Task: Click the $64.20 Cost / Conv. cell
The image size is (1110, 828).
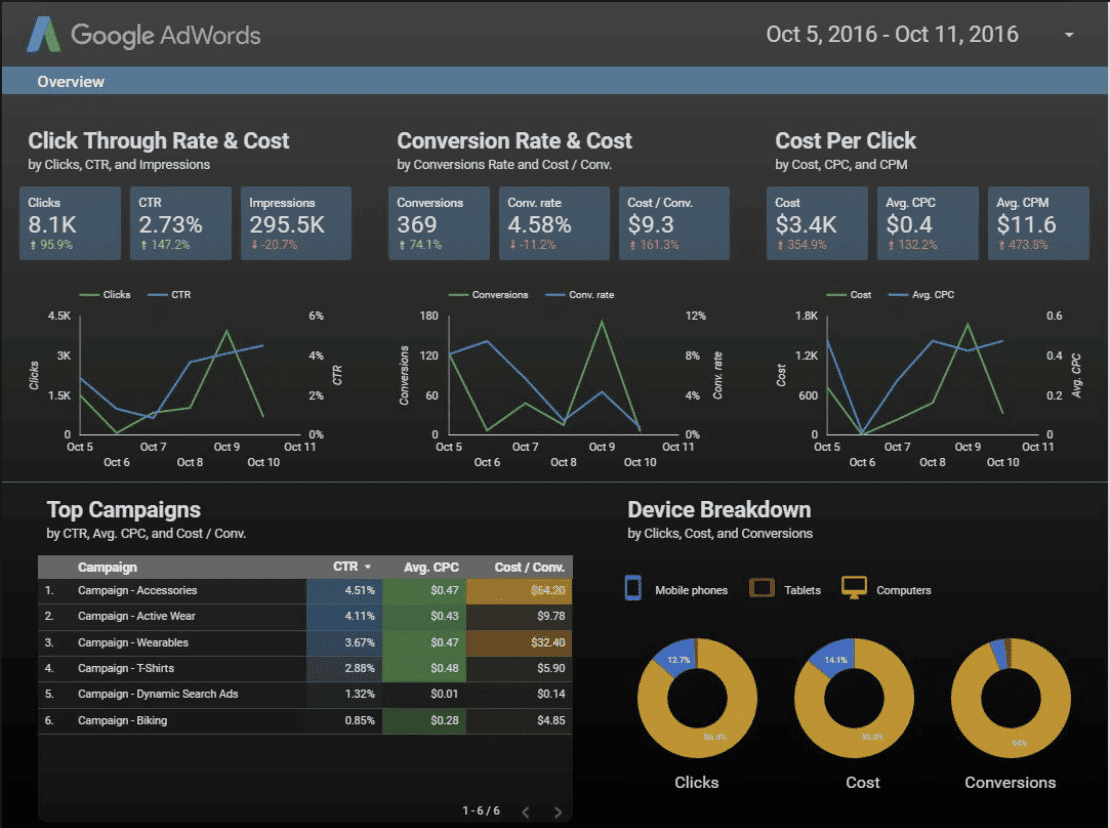Action: tap(519, 590)
